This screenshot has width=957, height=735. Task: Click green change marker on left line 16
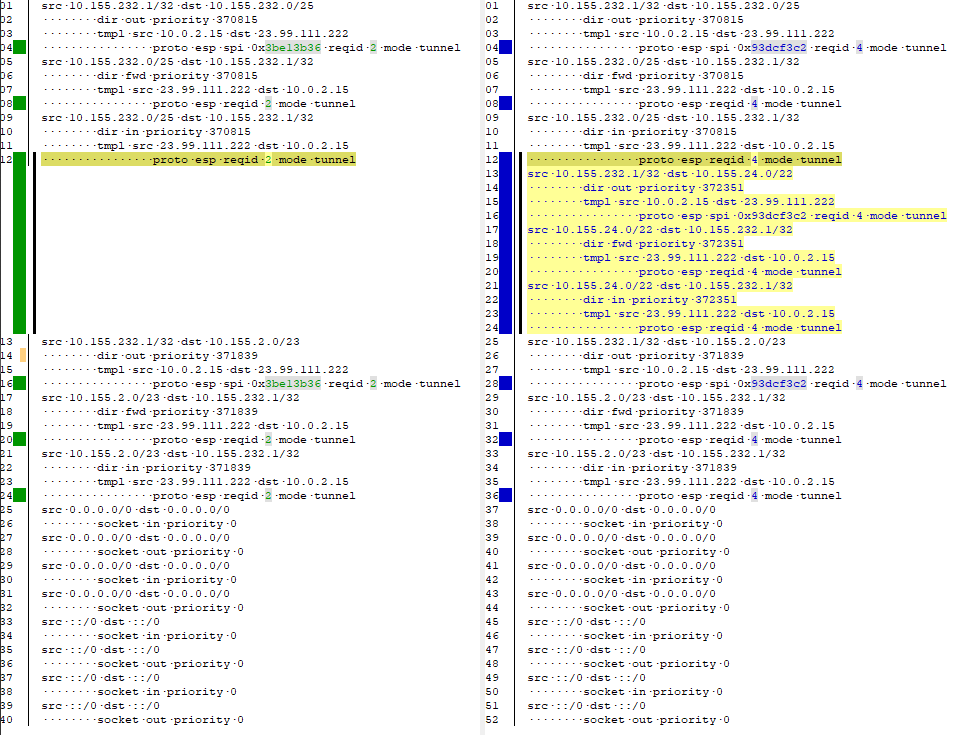[21, 383]
